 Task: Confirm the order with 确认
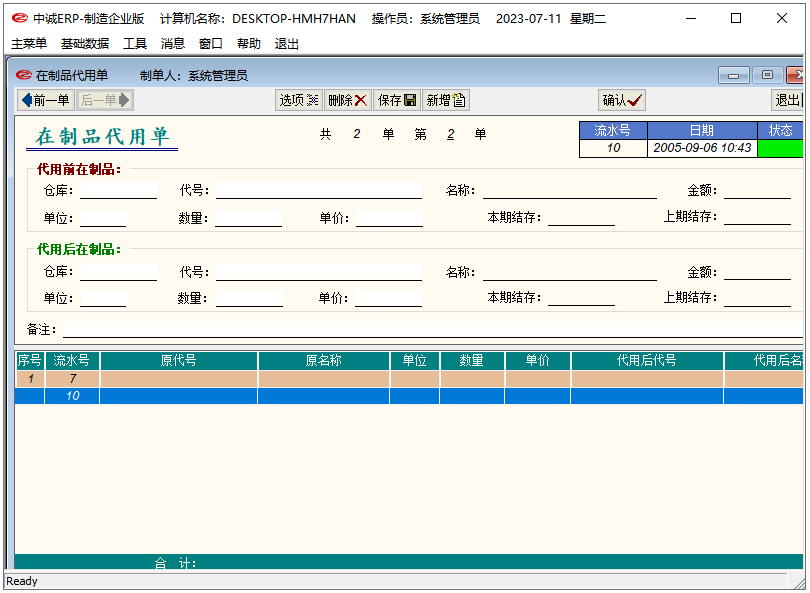[x=622, y=100]
